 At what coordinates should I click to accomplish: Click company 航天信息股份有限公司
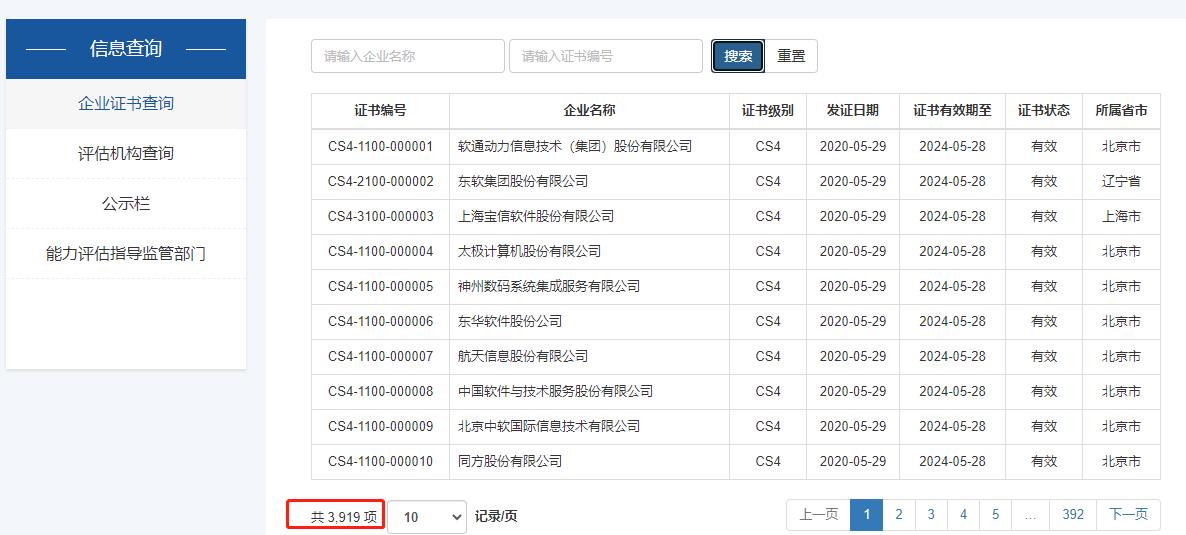click(523, 356)
